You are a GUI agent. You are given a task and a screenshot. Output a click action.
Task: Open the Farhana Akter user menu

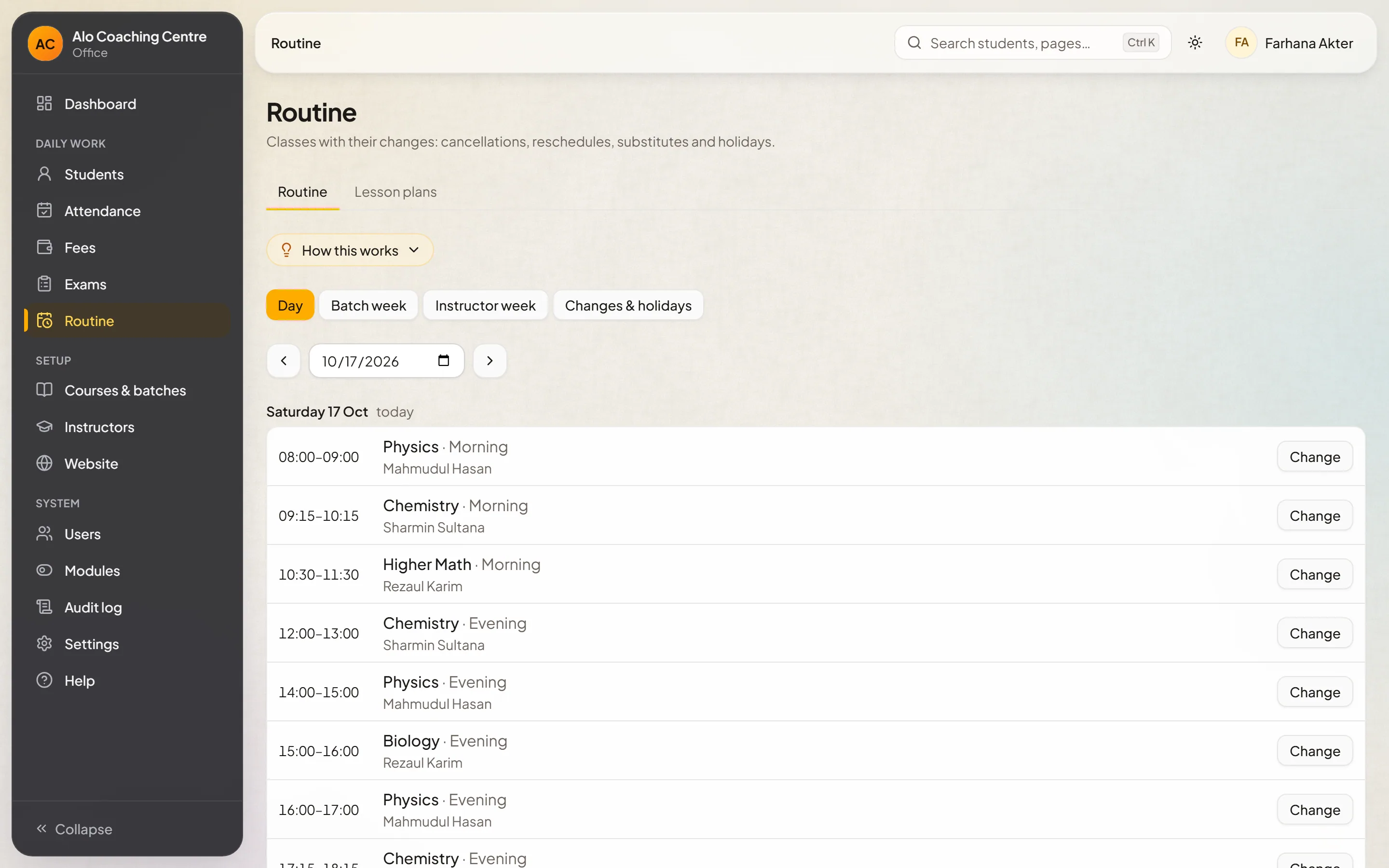click(1290, 43)
